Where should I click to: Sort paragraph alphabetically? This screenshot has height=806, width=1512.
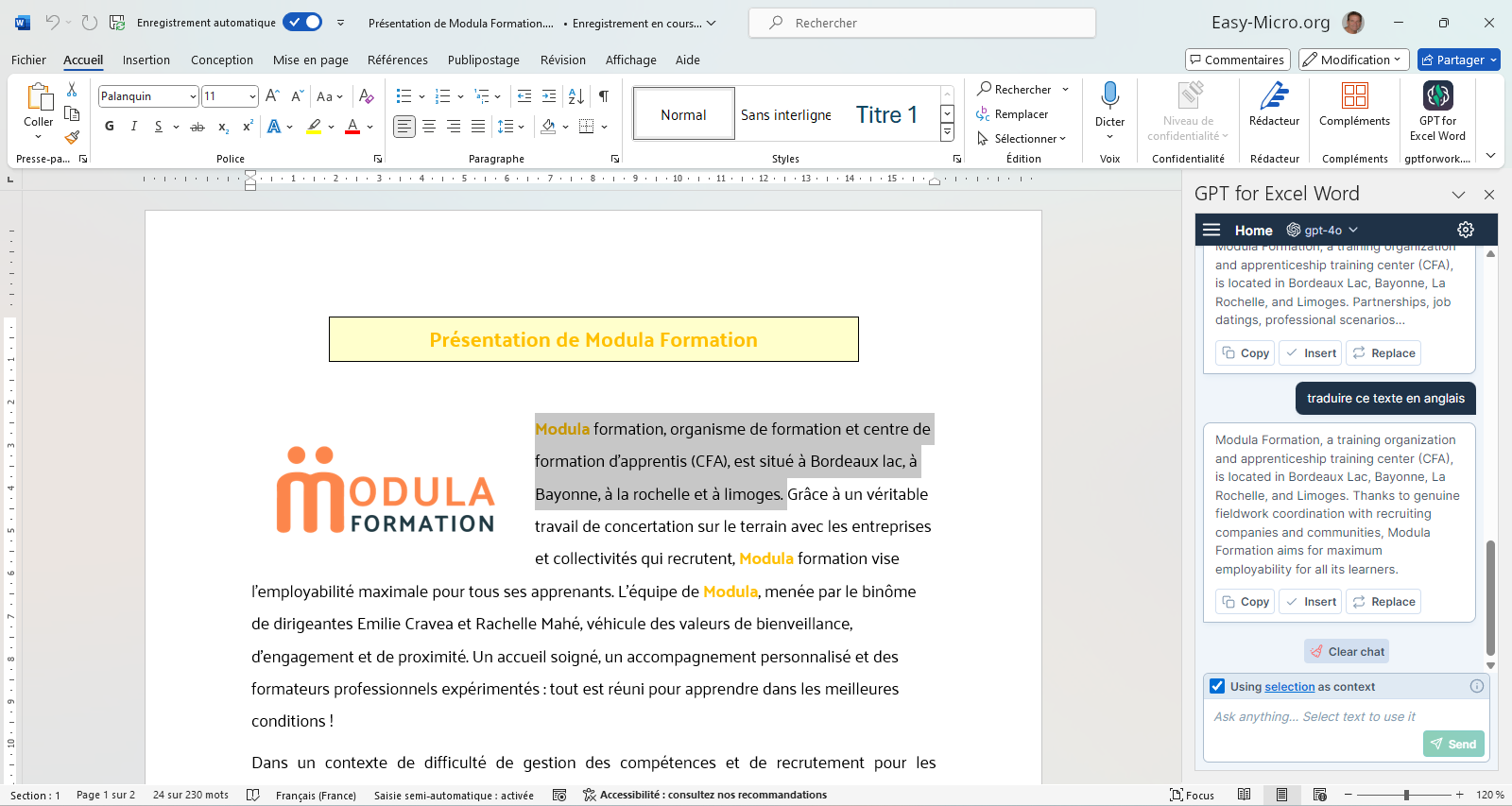point(576,96)
